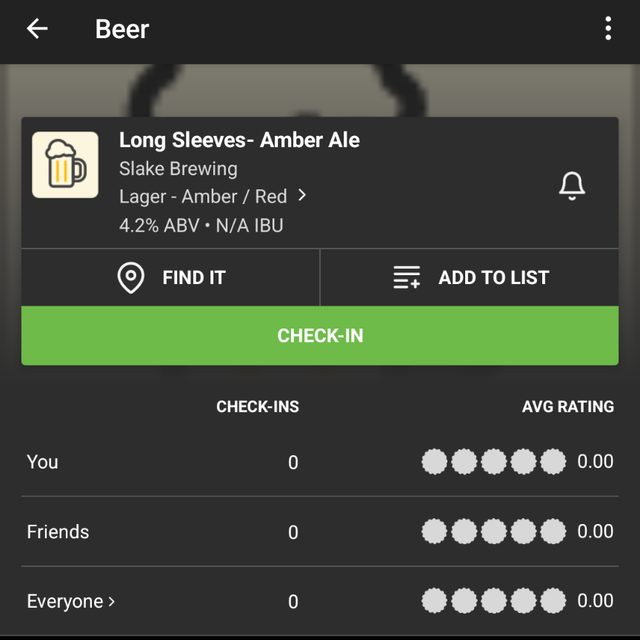Open the three-dot overflow menu
The height and width of the screenshot is (640, 640).
[x=608, y=29]
